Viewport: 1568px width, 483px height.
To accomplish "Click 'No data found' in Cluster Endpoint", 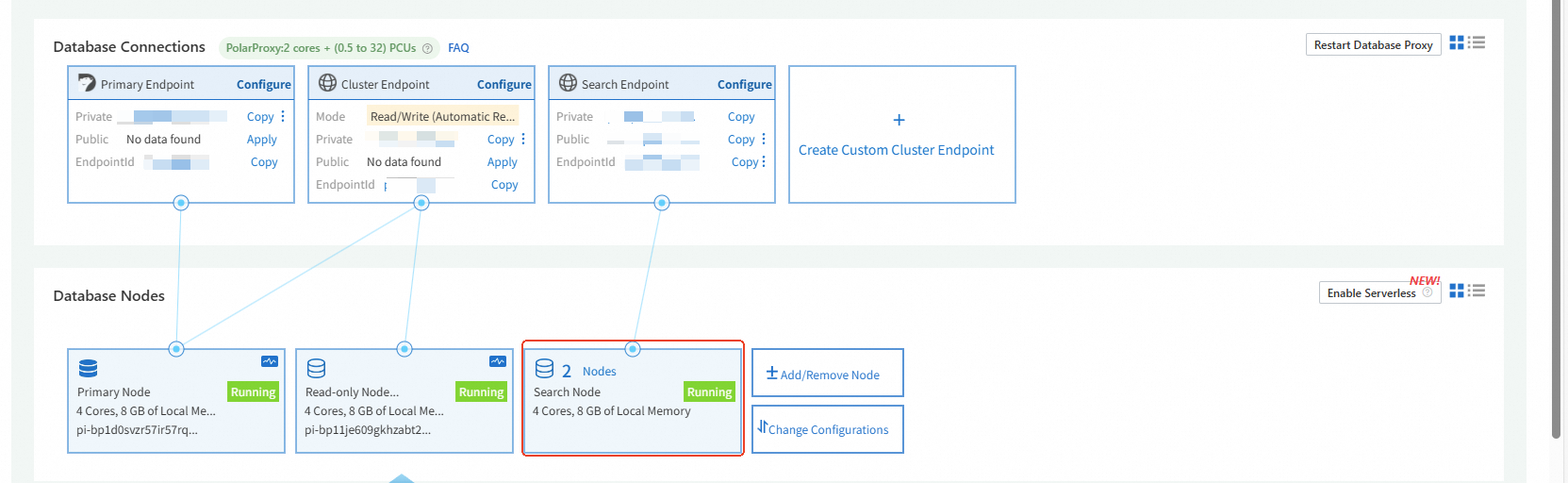I will pyautogui.click(x=404, y=162).
